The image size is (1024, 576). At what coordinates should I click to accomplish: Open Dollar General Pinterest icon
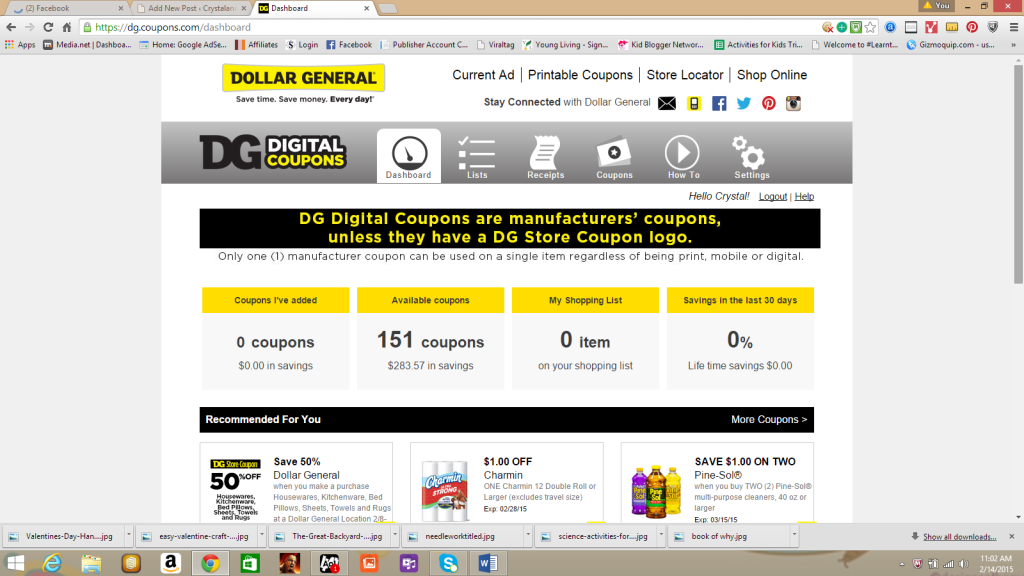click(769, 103)
